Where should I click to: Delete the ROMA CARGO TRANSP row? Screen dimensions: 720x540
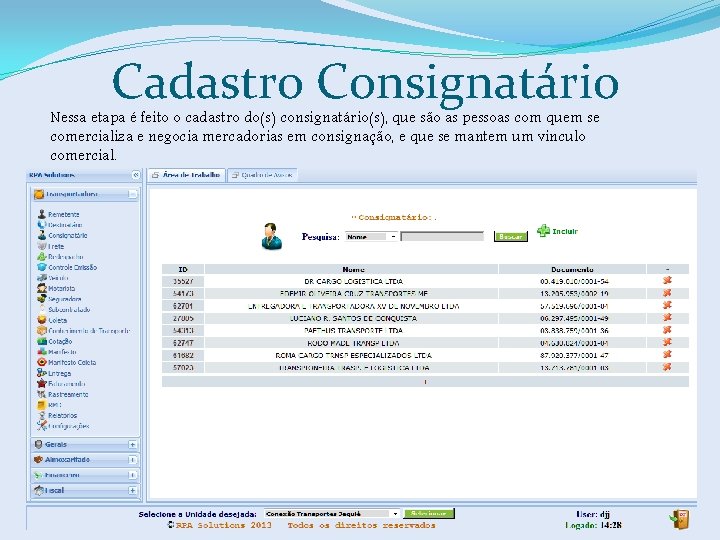[667, 354]
